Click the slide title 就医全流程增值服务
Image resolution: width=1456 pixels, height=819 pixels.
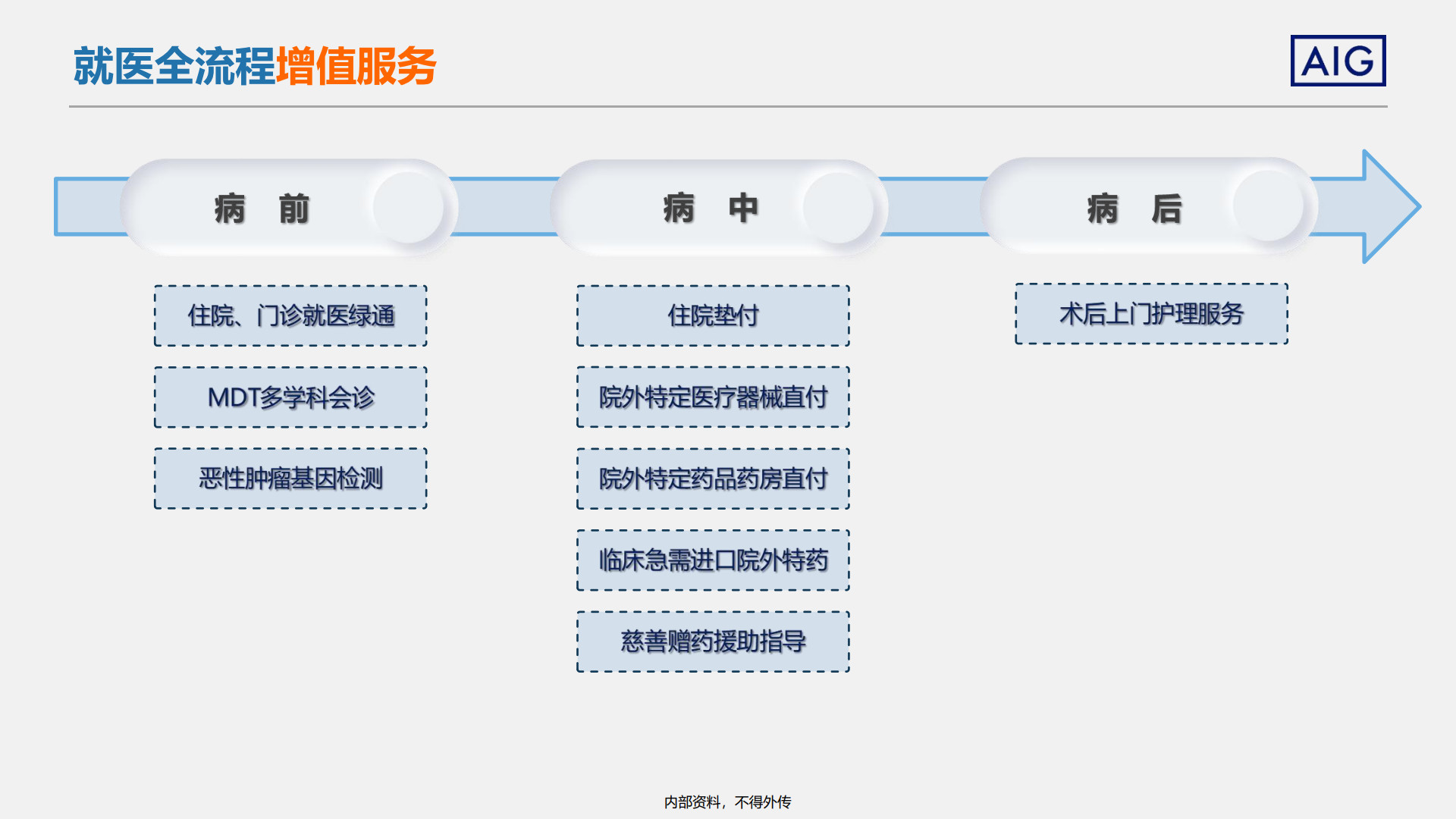click(255, 66)
